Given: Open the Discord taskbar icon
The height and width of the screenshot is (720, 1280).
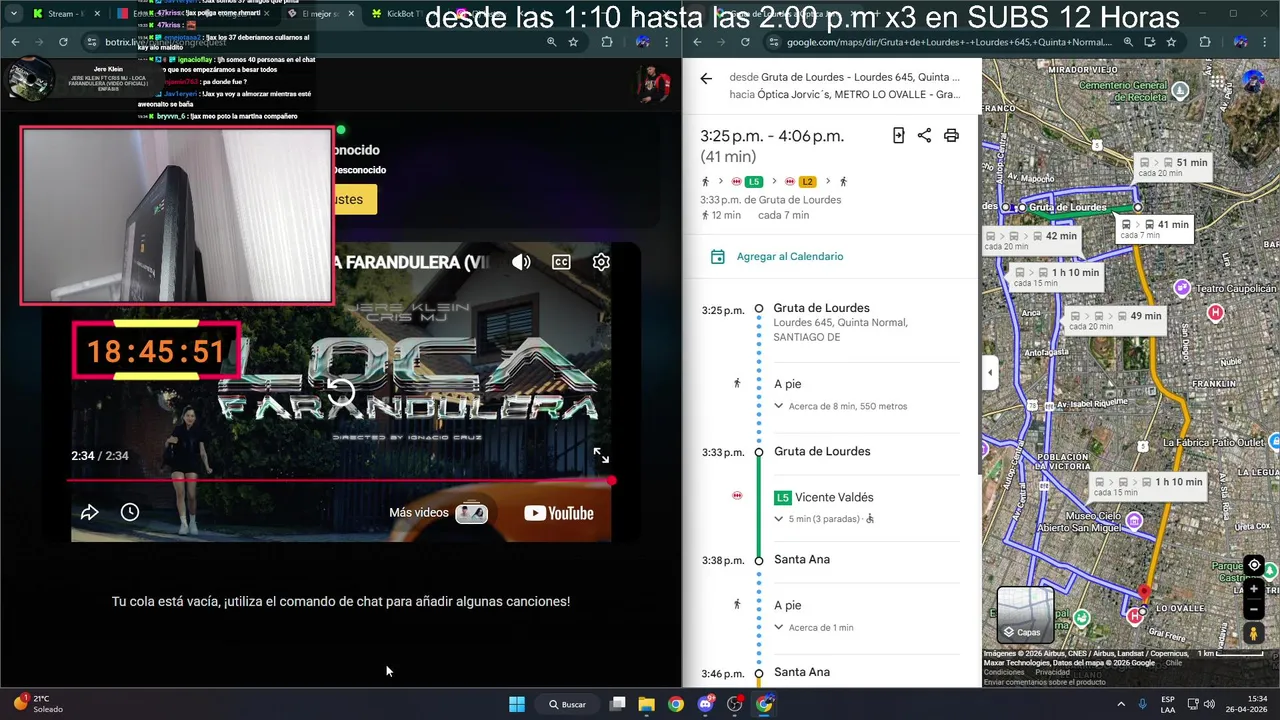Looking at the screenshot, I should click(x=706, y=704).
